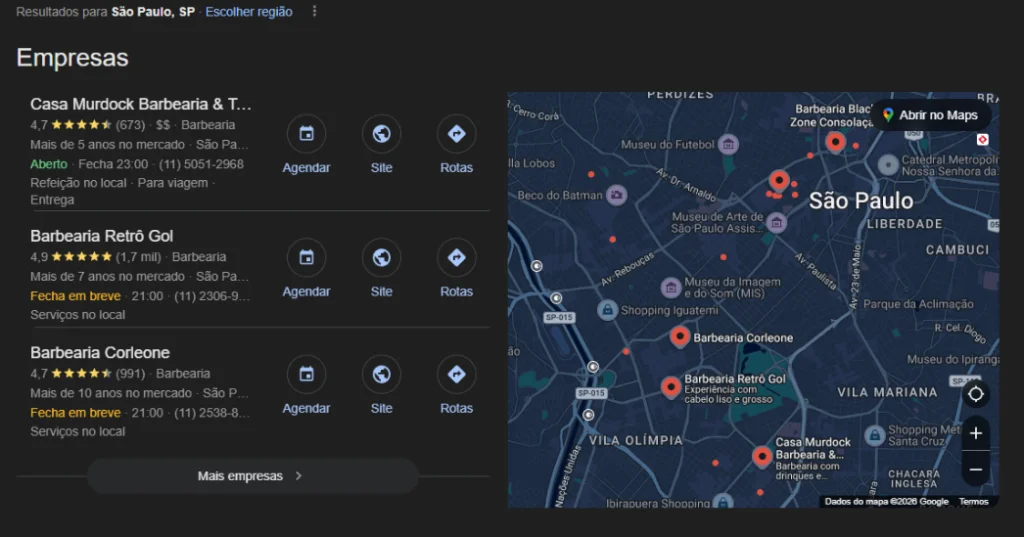Click the (991) reviews count
Viewport: 1024px width, 537px height.
point(131,374)
